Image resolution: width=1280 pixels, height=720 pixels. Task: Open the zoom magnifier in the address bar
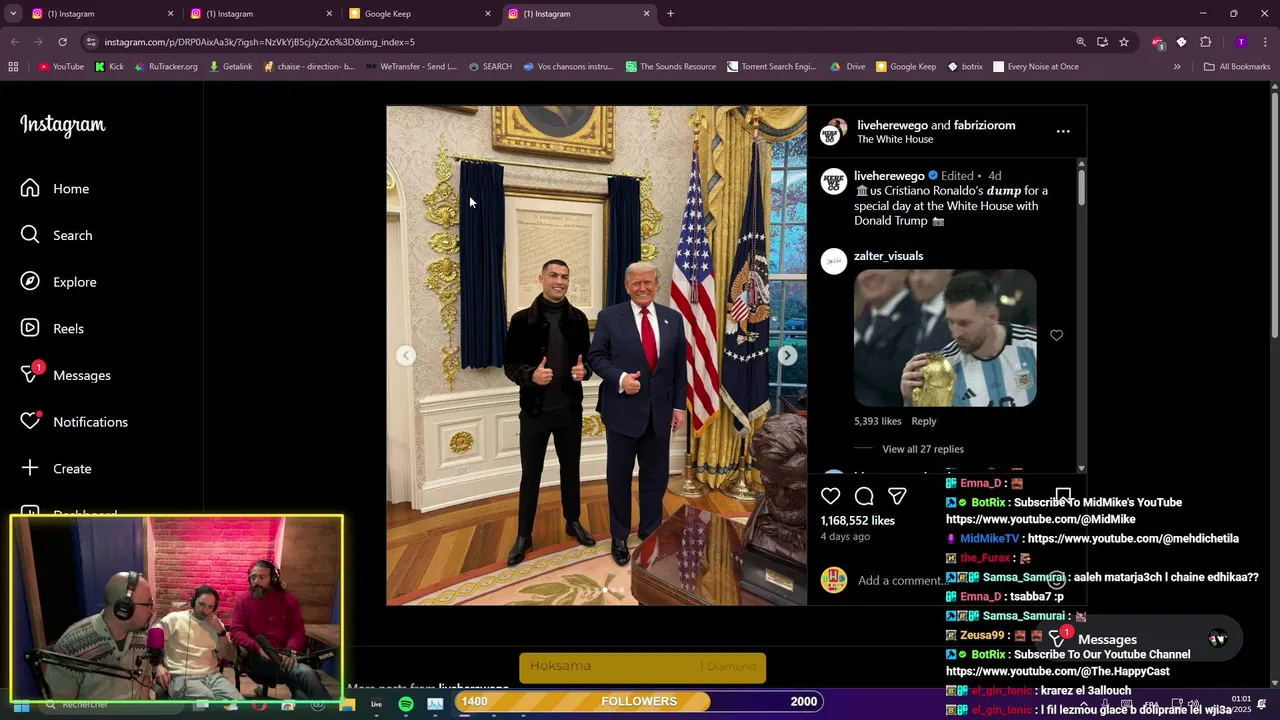click(1080, 42)
